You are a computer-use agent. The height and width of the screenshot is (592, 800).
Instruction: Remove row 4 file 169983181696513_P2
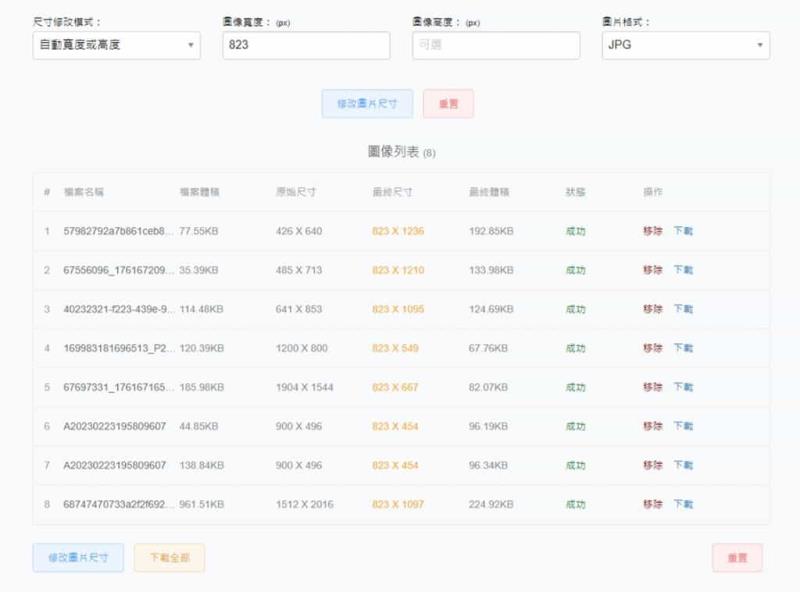[x=653, y=348]
